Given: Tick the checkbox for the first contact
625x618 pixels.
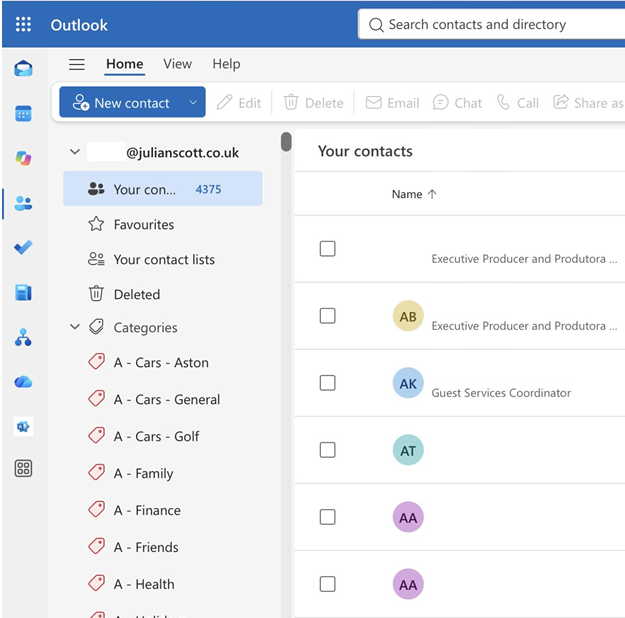Looking at the screenshot, I should click(327, 249).
